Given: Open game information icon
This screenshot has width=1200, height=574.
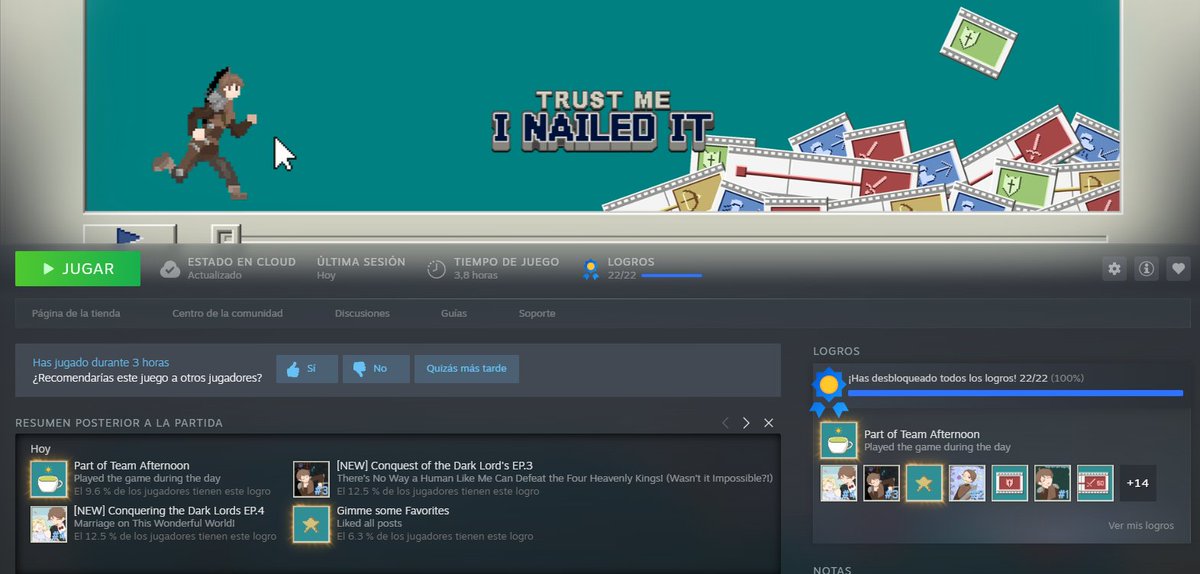Looking at the screenshot, I should tap(1146, 268).
